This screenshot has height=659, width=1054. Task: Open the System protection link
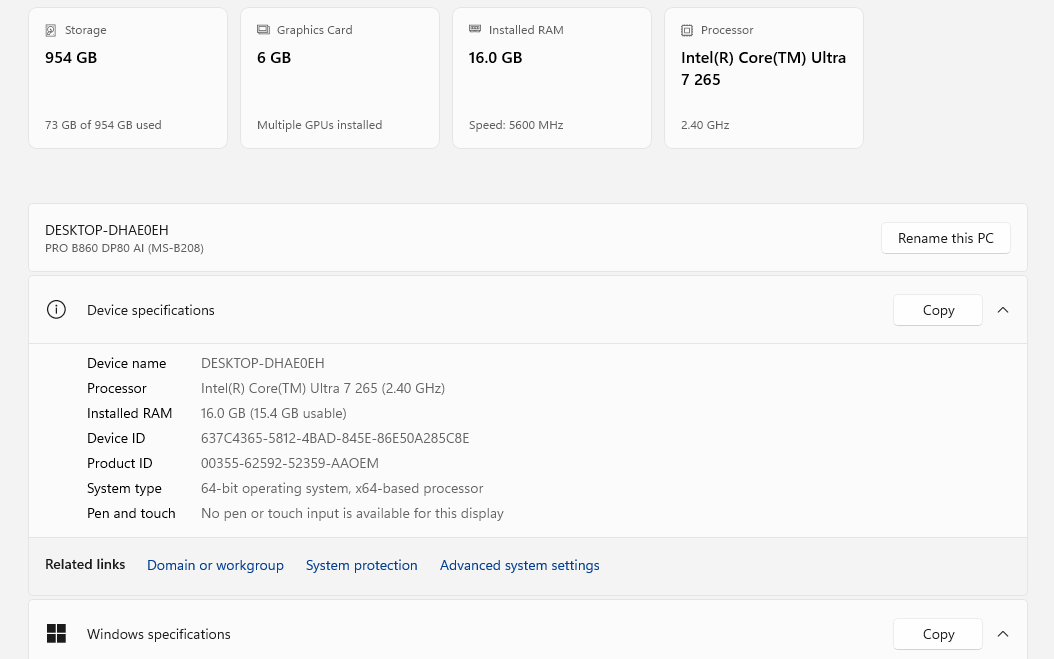[361, 565]
